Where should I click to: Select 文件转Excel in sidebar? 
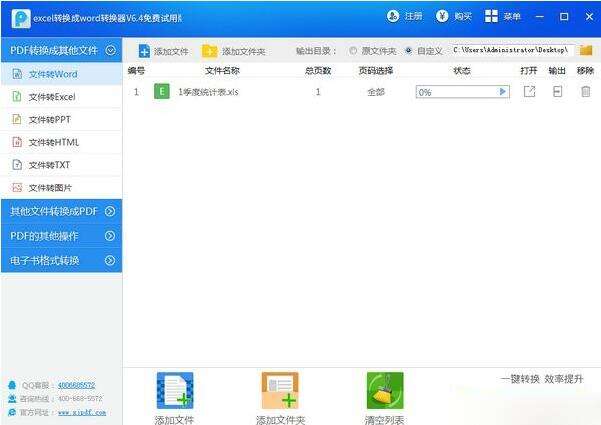pyautogui.click(x=51, y=96)
